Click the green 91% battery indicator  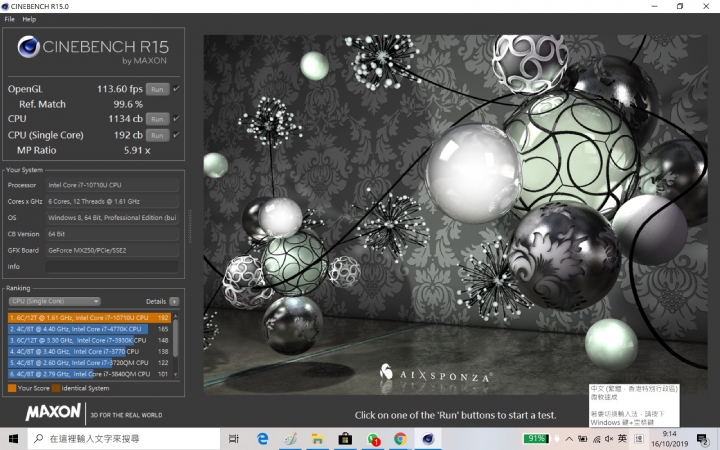click(536, 438)
